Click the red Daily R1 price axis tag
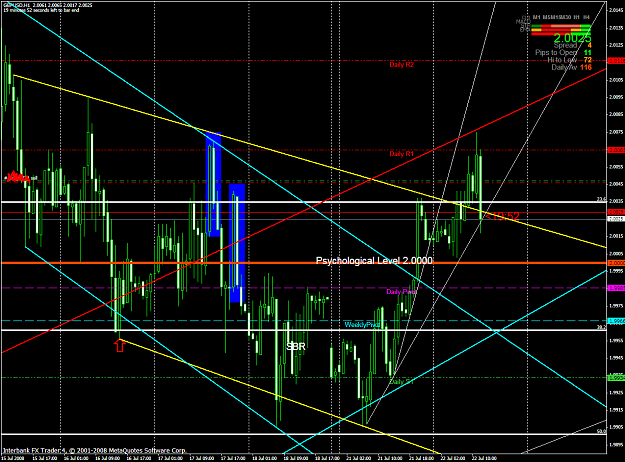 [x=616, y=150]
